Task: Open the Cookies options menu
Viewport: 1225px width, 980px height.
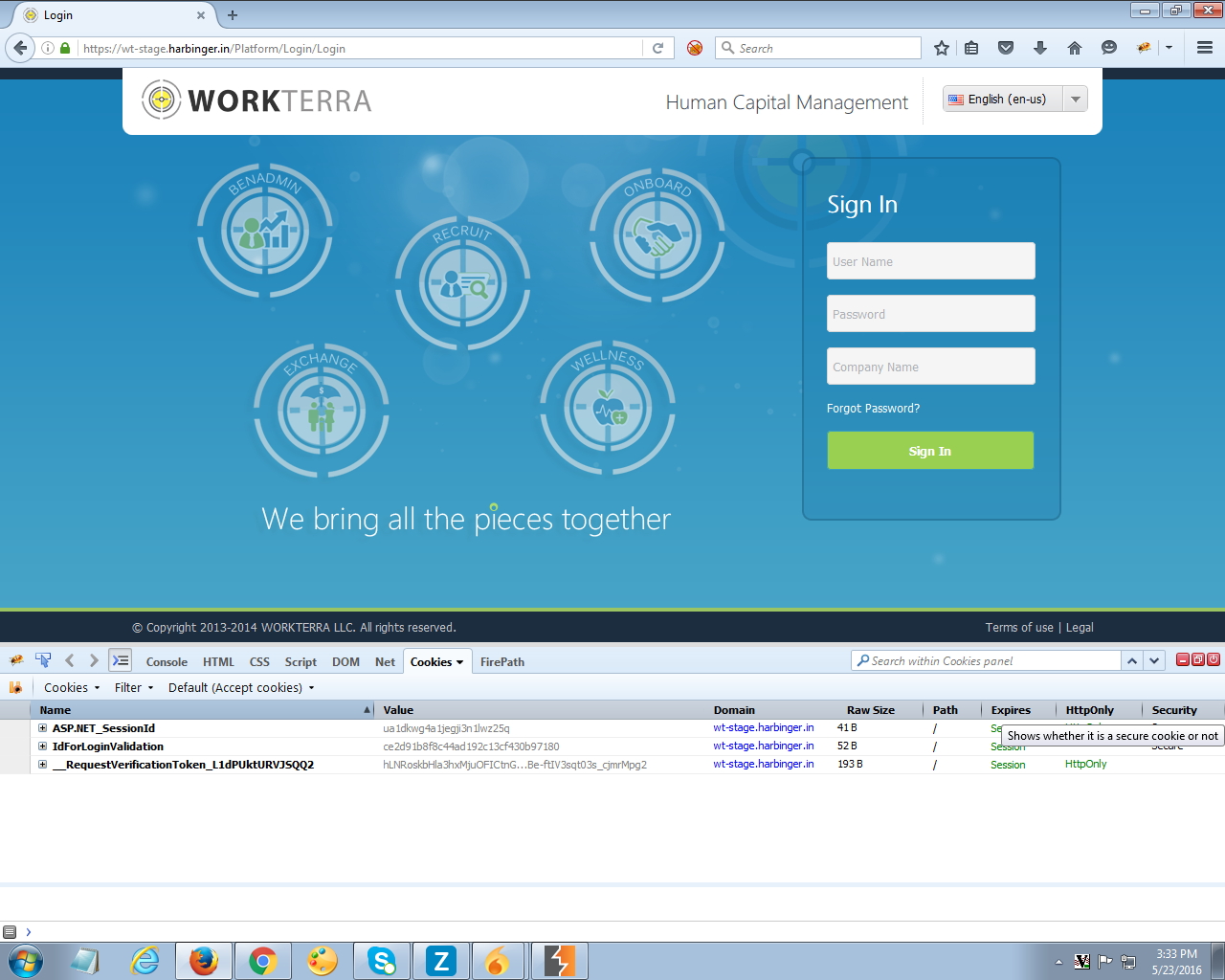Action: [72, 687]
